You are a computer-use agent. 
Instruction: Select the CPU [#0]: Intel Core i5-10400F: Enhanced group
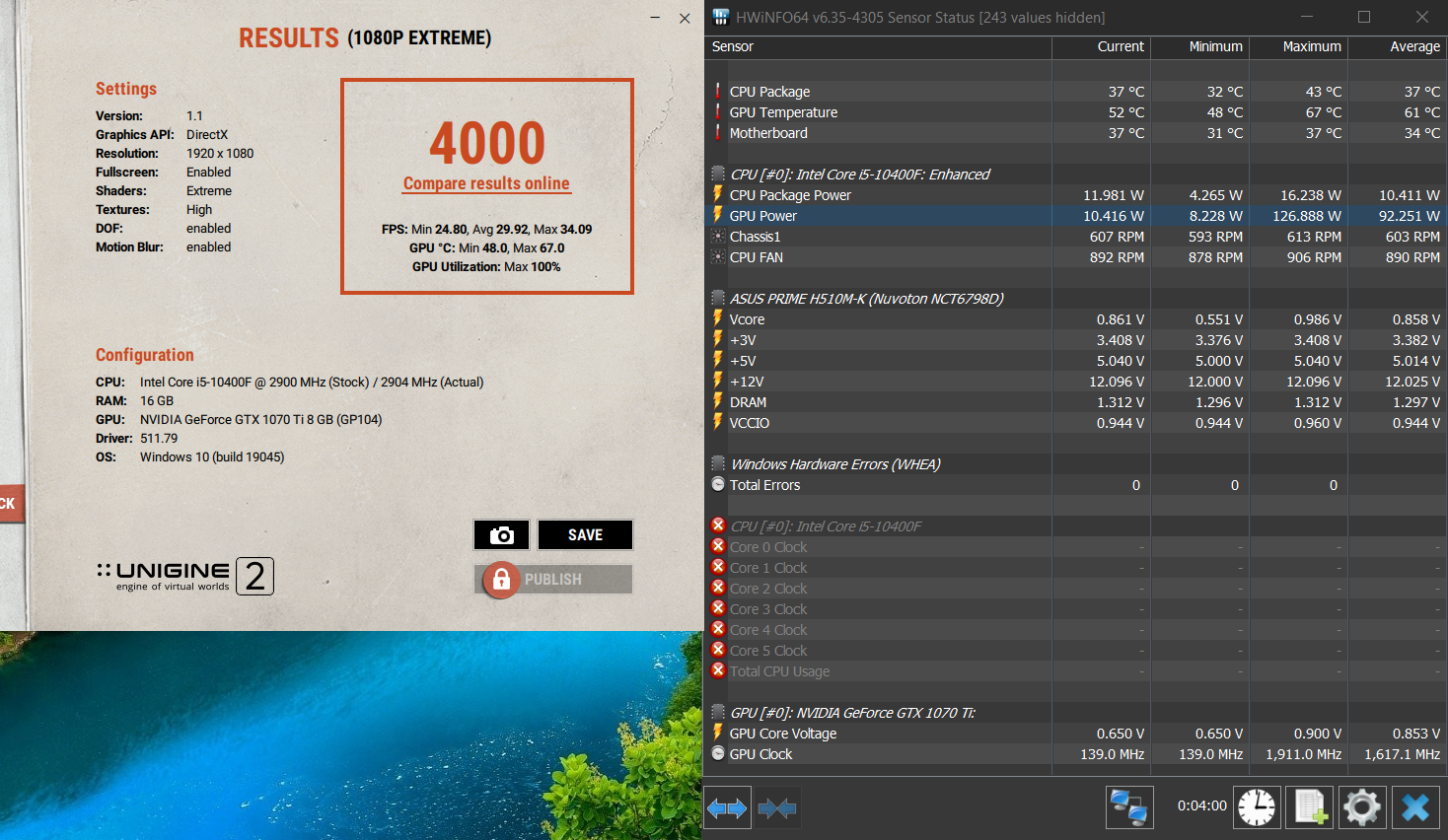(x=860, y=175)
